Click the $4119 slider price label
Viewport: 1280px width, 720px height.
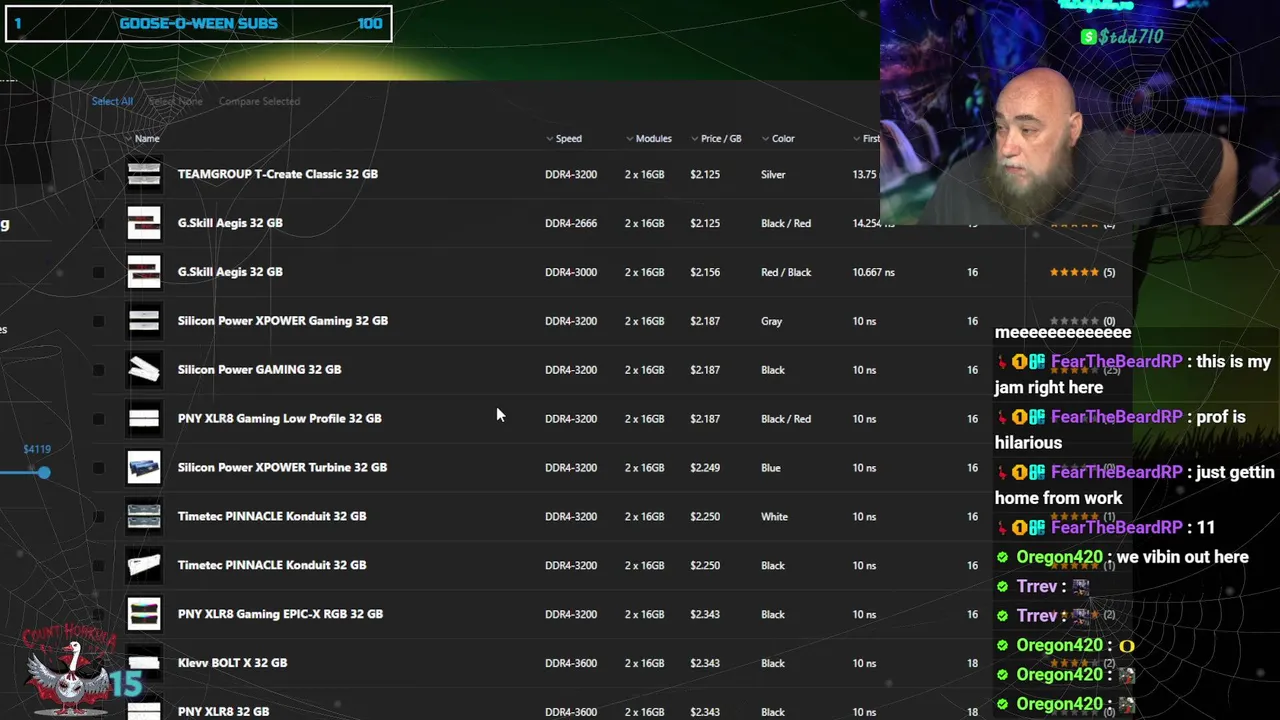37,450
